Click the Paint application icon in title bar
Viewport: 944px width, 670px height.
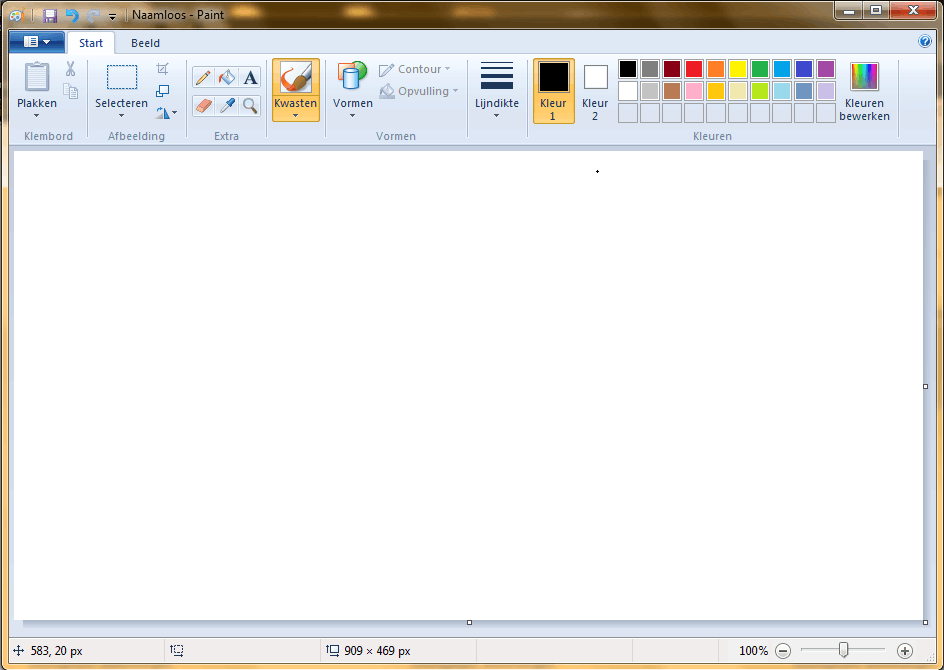point(17,15)
